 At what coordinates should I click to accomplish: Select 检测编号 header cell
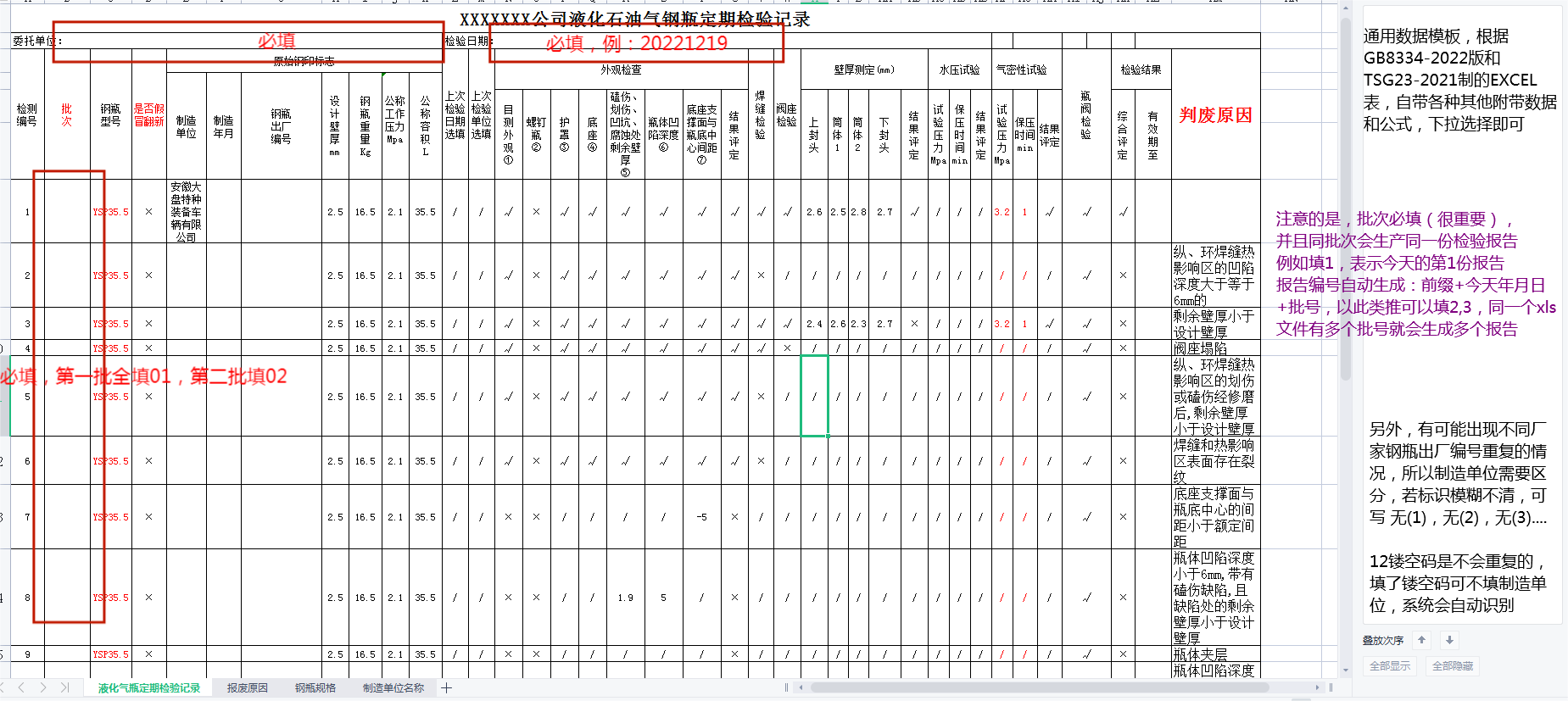(27, 115)
